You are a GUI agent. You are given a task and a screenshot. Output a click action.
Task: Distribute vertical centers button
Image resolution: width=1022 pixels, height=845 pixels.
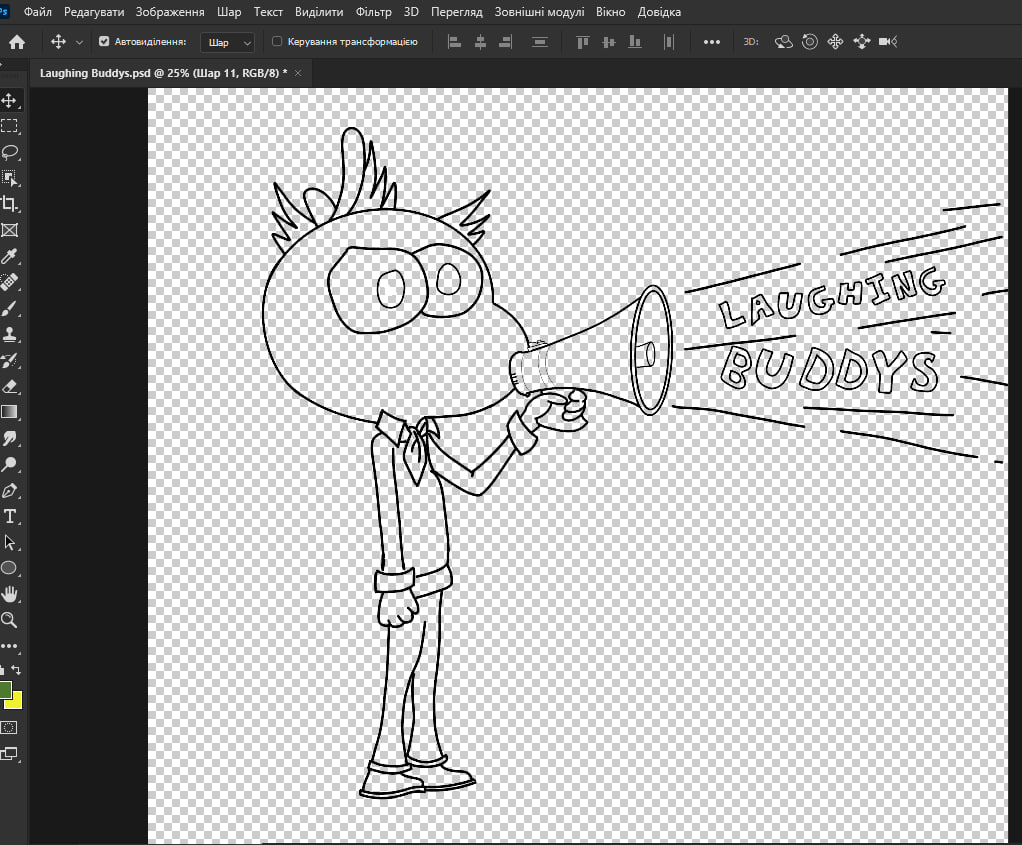tap(540, 42)
